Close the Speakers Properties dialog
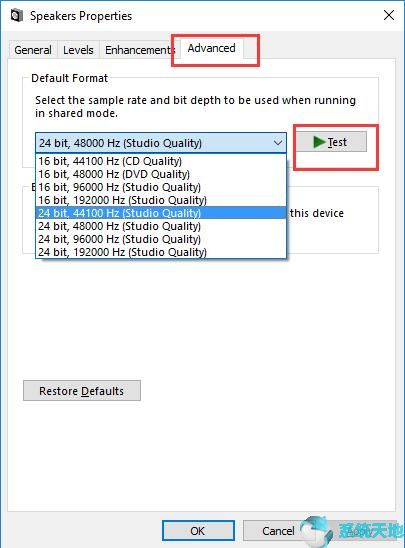Viewport: 405px width, 548px height. point(389,15)
